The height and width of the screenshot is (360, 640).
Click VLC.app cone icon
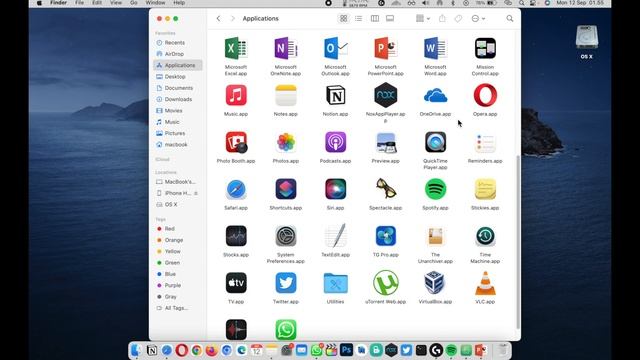pyautogui.click(x=485, y=283)
